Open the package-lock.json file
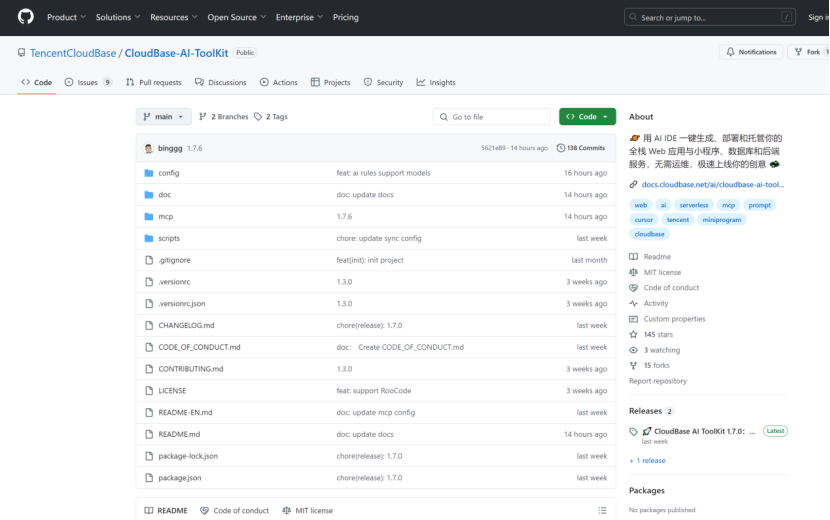This screenshot has width=830, height=520. 188,456
